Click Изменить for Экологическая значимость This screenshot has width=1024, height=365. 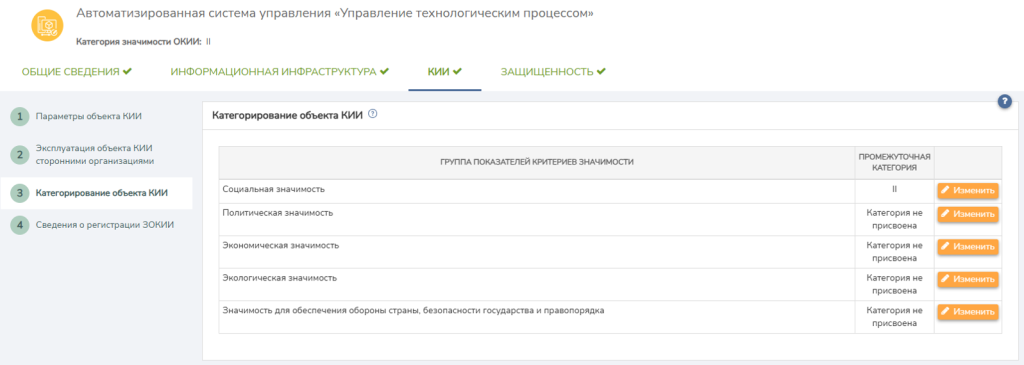968,279
